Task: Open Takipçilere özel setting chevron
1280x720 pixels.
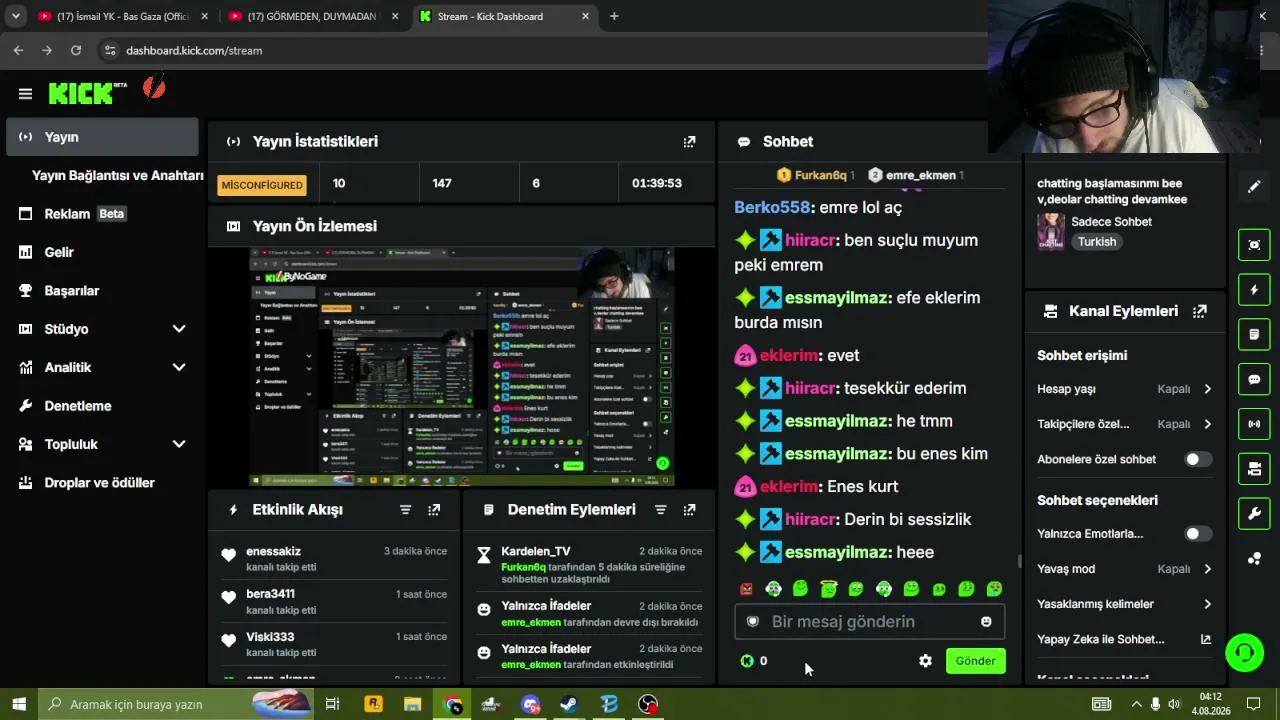Action: 1207,424
